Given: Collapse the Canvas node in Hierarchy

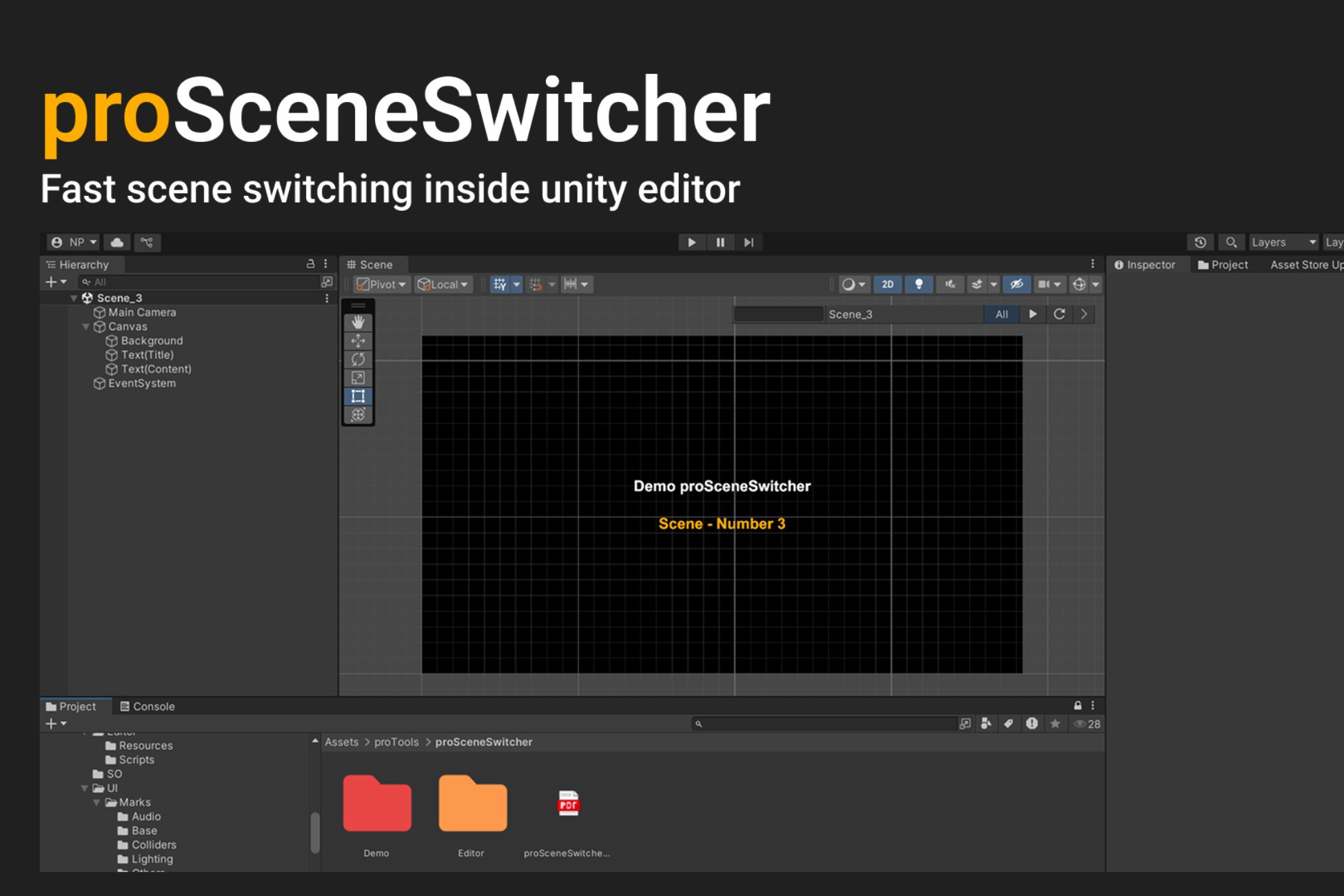Looking at the screenshot, I should tap(85, 326).
